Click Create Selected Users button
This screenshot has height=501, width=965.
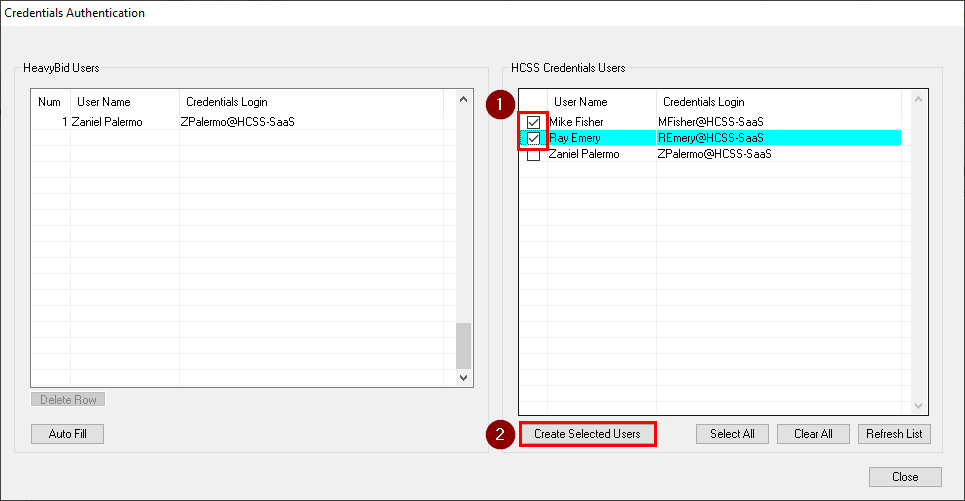point(587,434)
